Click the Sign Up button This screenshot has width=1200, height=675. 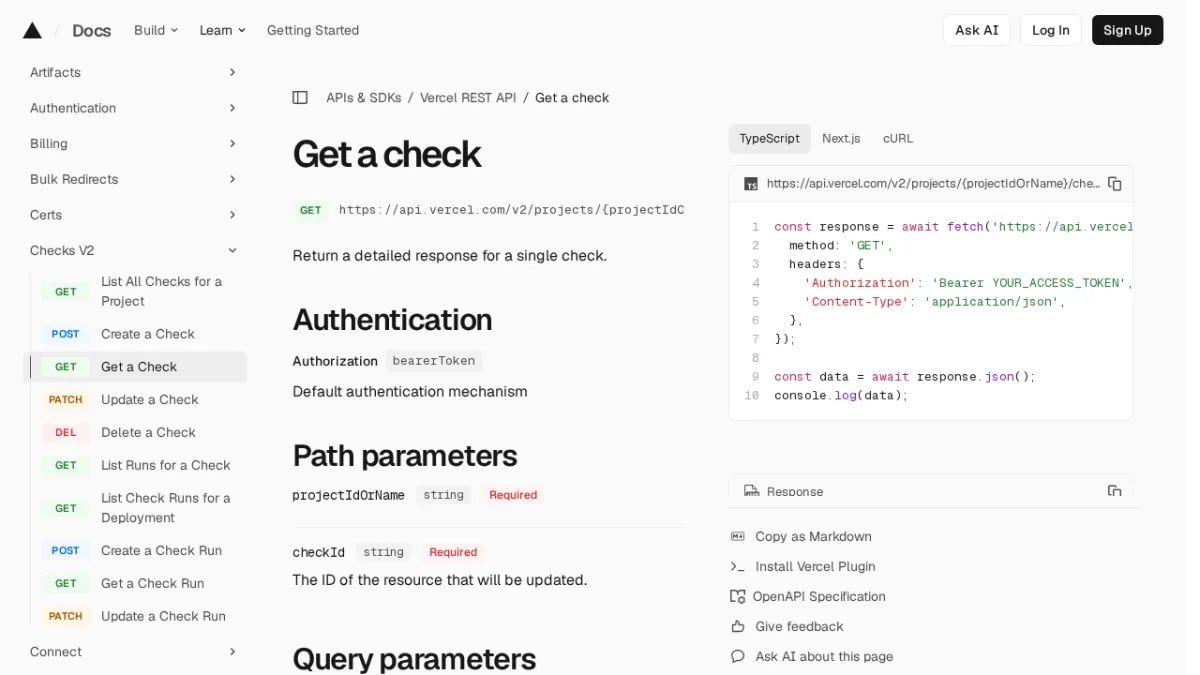click(1127, 30)
